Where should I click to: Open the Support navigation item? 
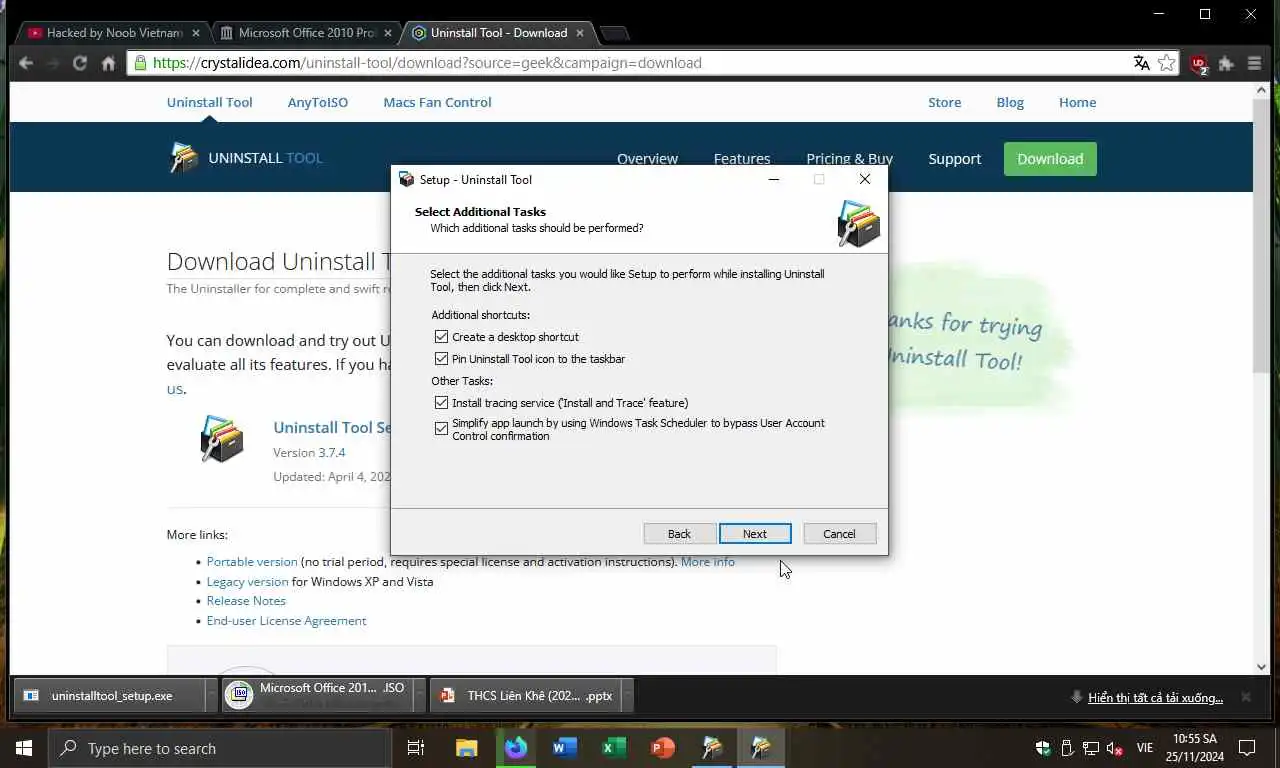coord(954,159)
